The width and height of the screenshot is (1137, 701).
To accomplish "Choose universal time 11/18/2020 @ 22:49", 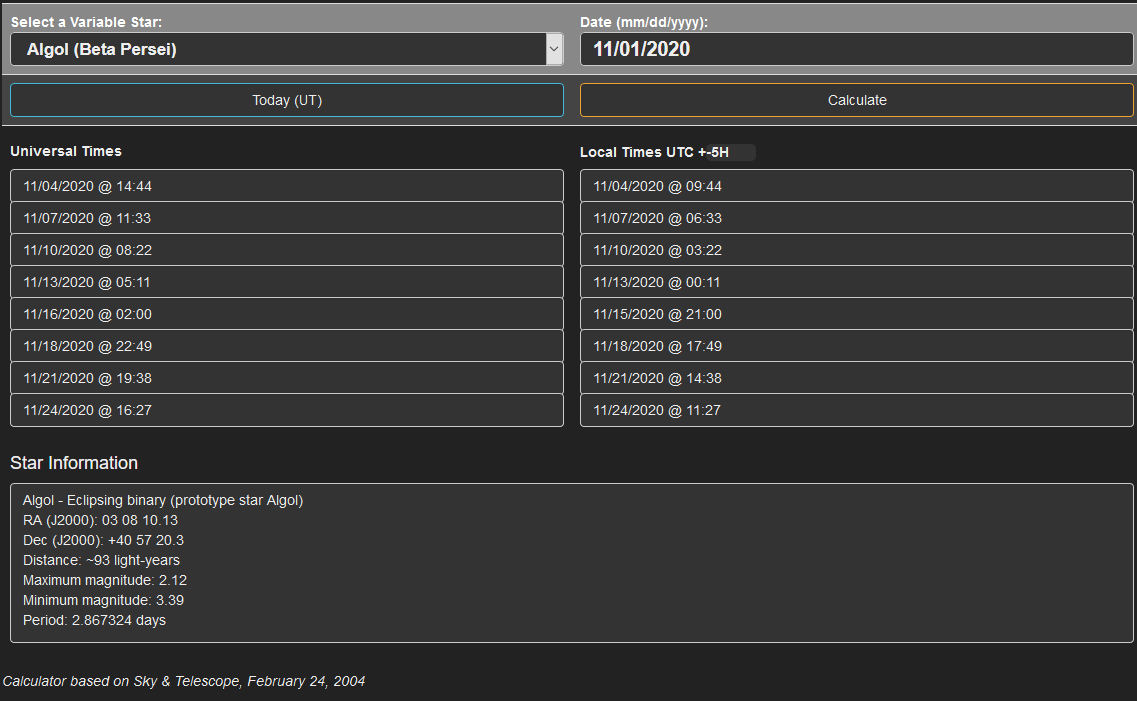I will (287, 346).
